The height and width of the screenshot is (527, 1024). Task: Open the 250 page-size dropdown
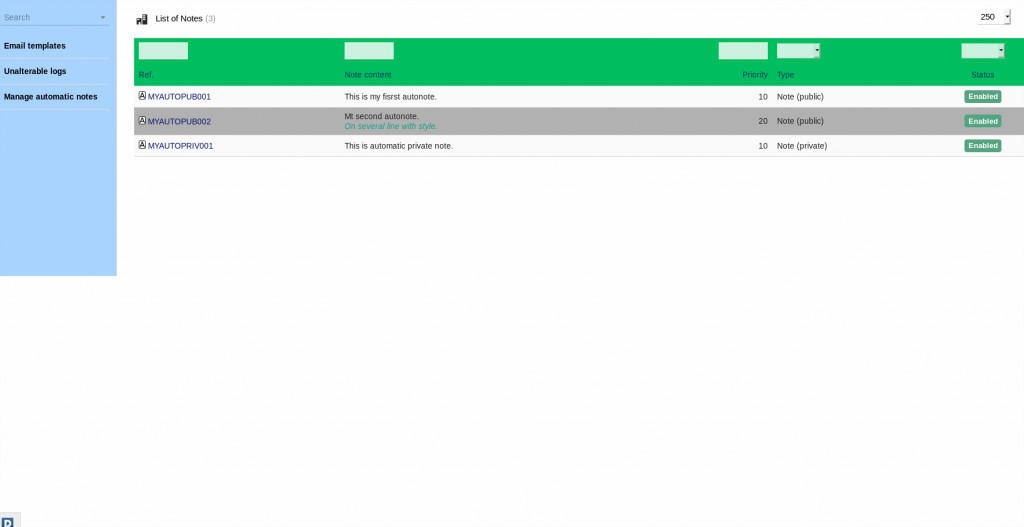click(993, 17)
